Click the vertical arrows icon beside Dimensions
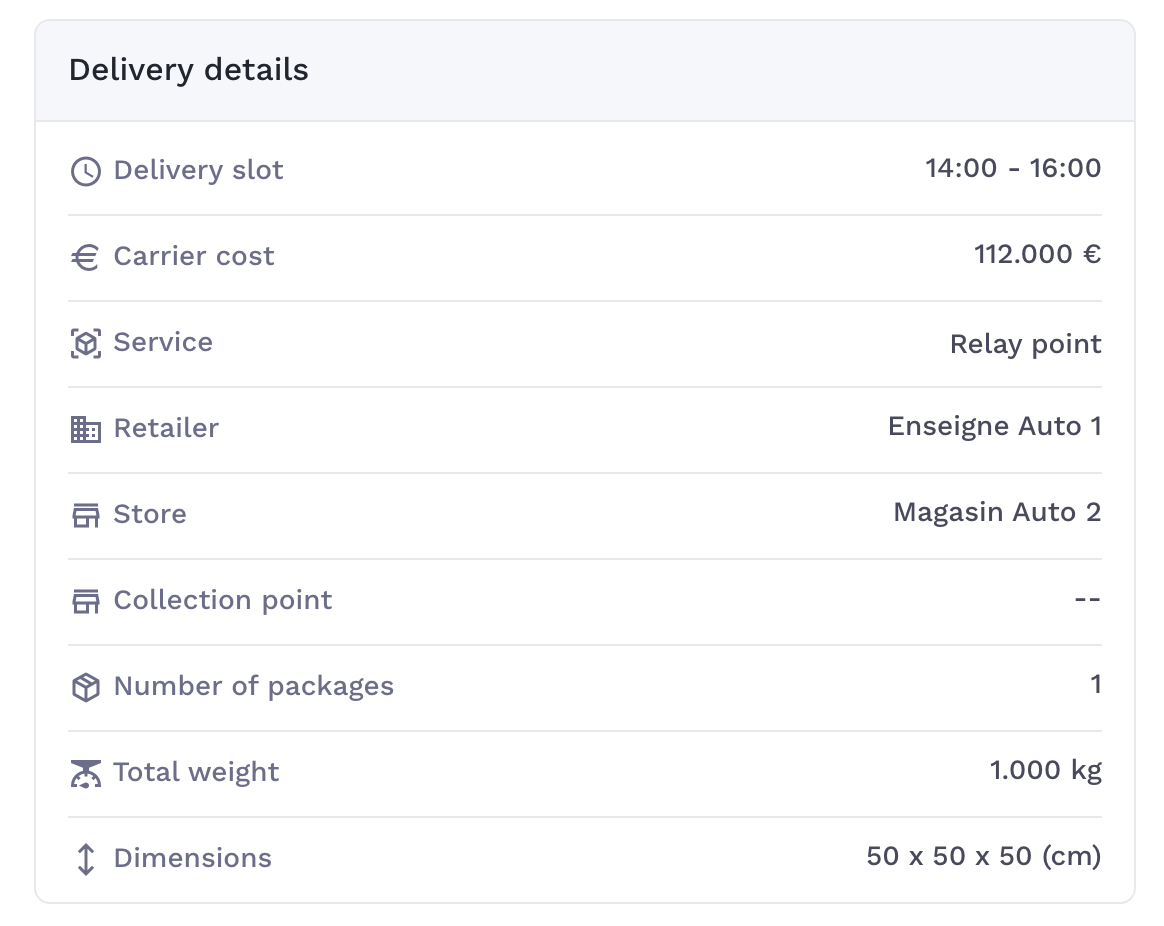Image resolution: width=1164 pixels, height=926 pixels. (x=86, y=859)
